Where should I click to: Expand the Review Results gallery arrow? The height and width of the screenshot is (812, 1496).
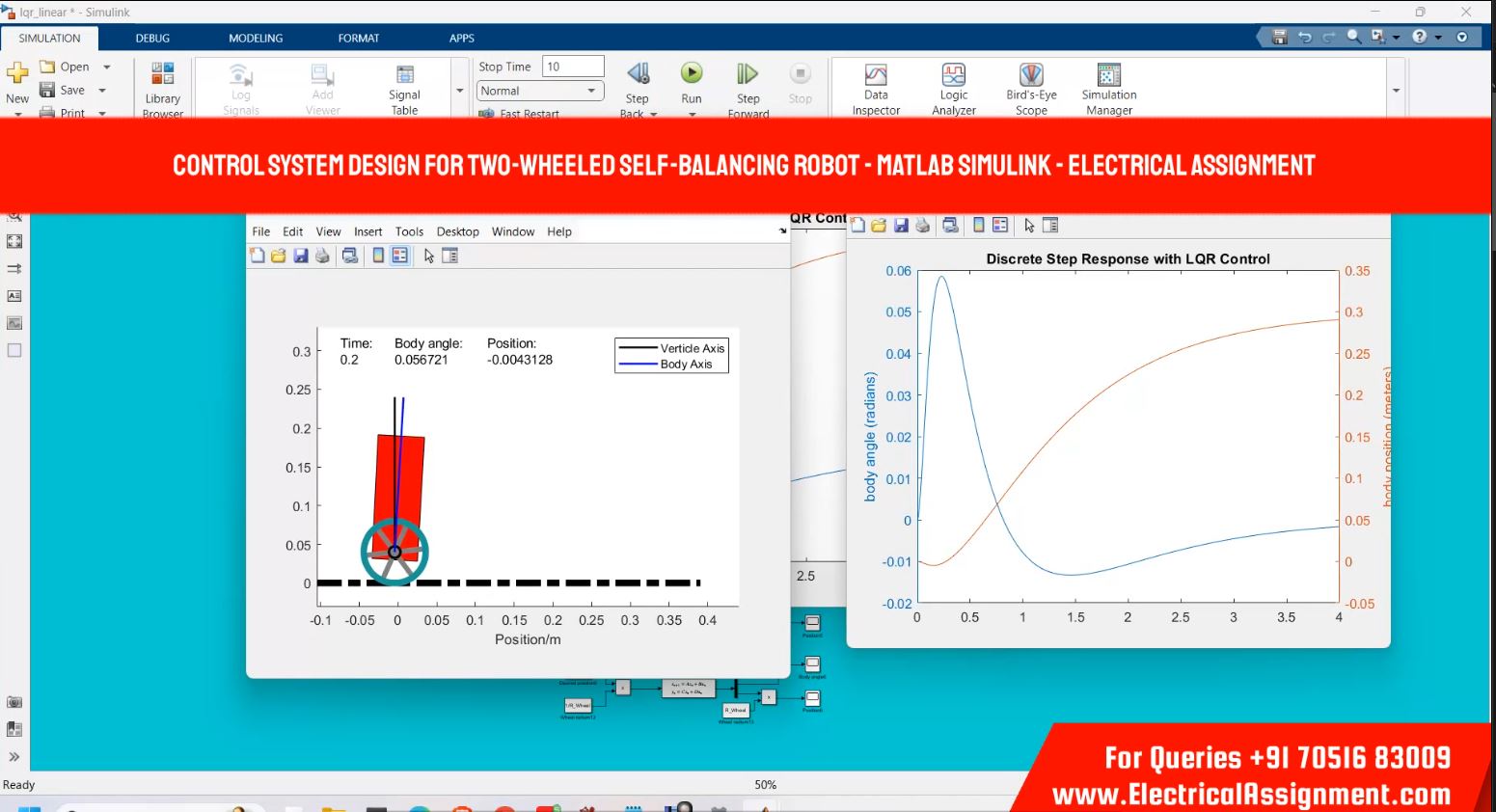pyautogui.click(x=1396, y=91)
